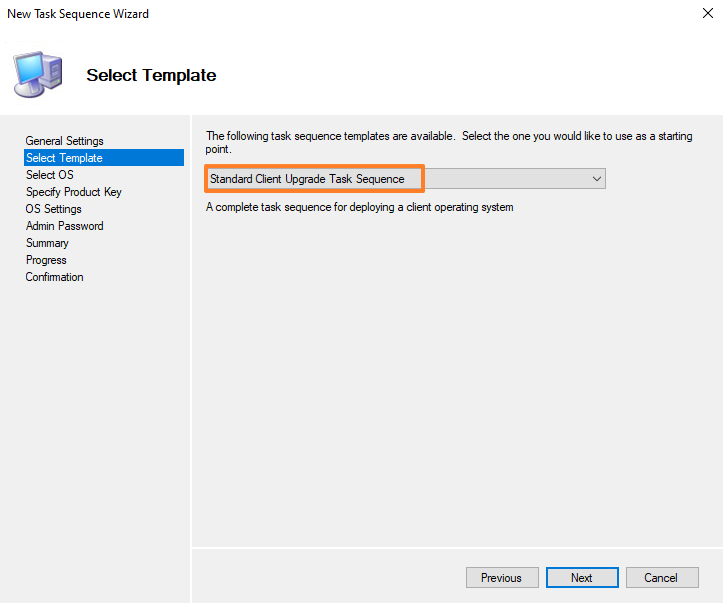
Task: Open the Confirmation step
Action: click(54, 277)
